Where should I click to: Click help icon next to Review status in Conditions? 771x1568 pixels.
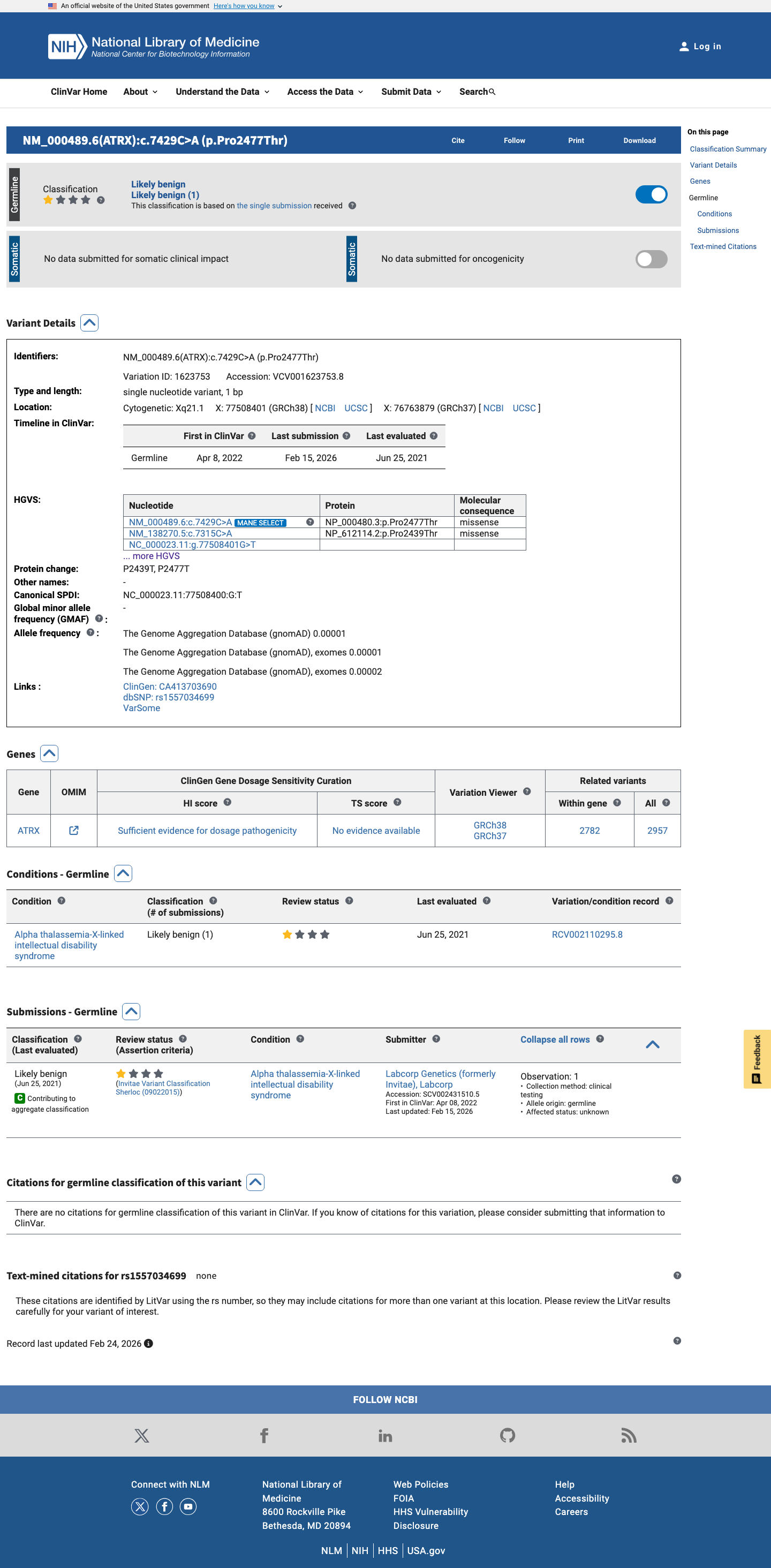coord(349,900)
